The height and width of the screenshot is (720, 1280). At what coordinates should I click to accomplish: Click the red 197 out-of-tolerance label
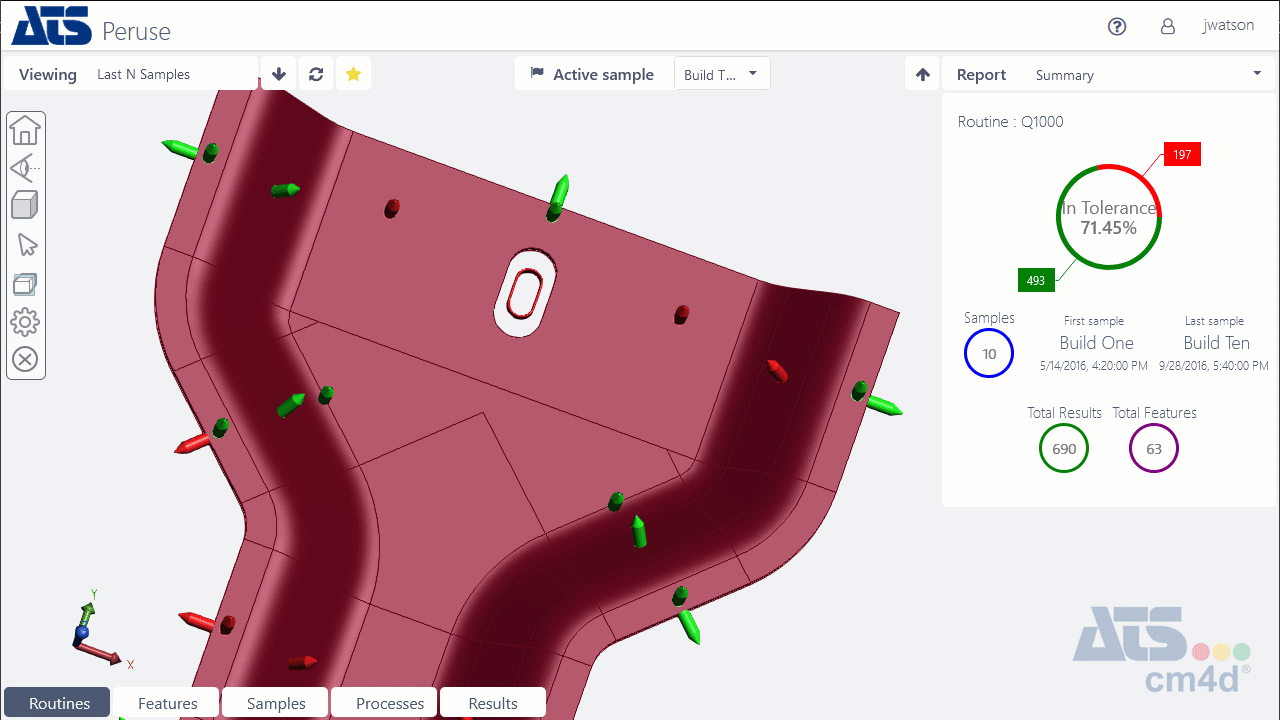click(x=1182, y=154)
